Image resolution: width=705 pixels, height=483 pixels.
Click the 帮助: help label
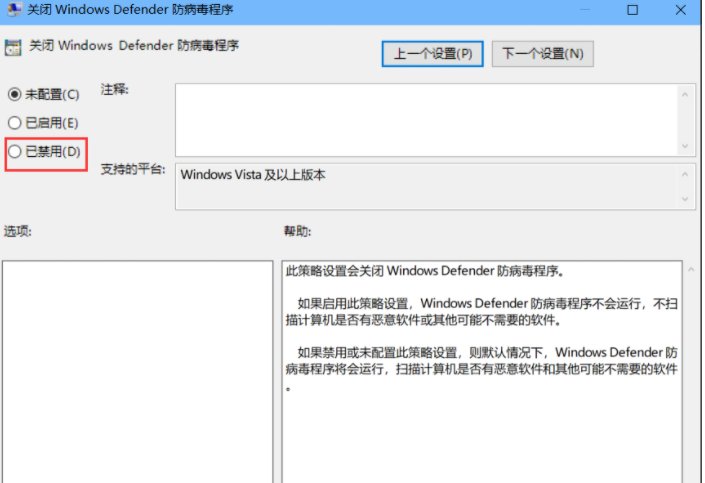(x=297, y=231)
